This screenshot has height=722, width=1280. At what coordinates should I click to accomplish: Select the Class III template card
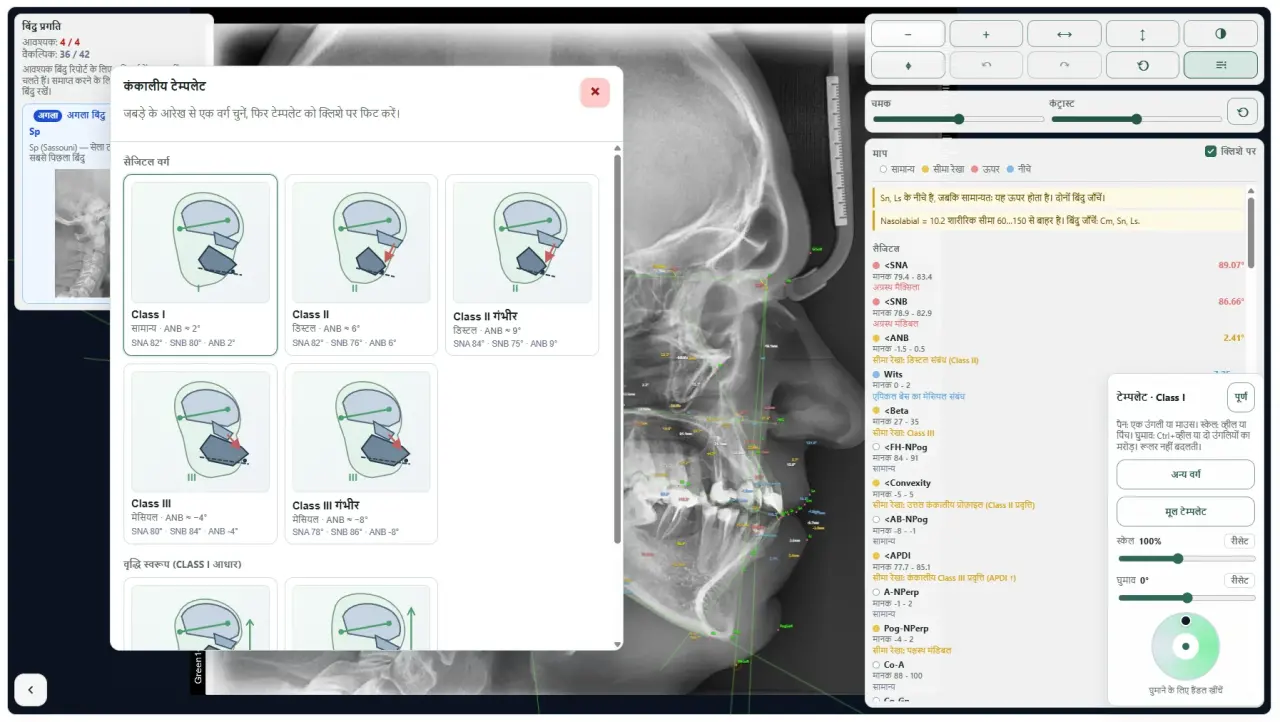pos(200,454)
